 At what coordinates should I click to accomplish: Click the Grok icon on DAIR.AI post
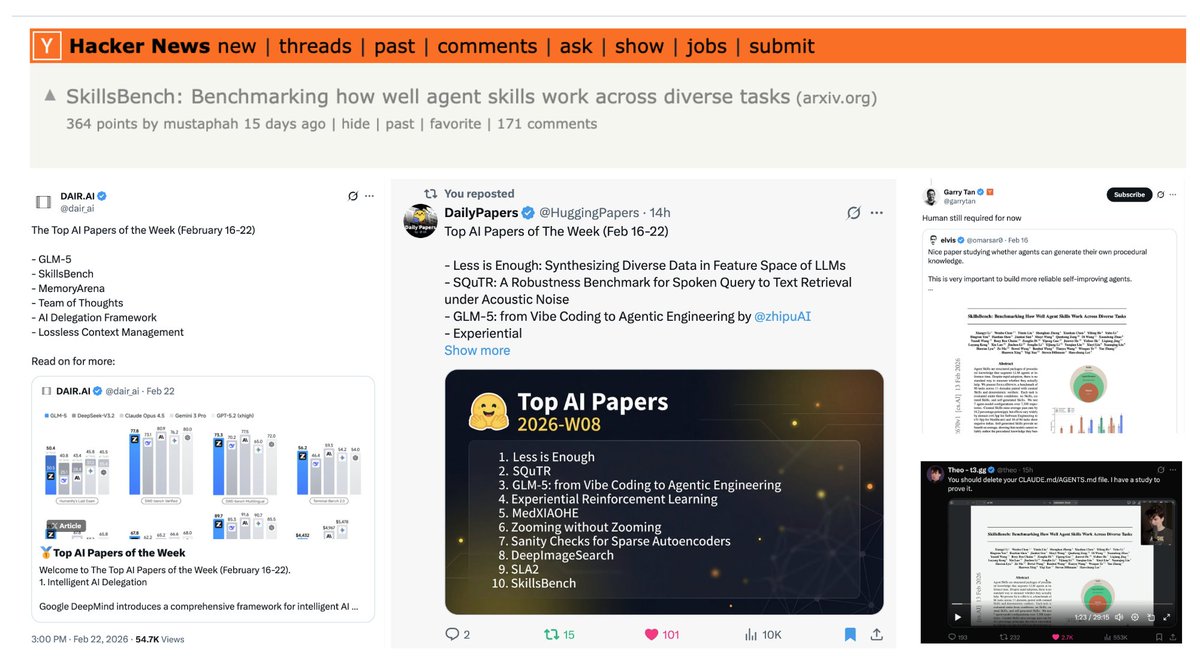tap(353, 196)
